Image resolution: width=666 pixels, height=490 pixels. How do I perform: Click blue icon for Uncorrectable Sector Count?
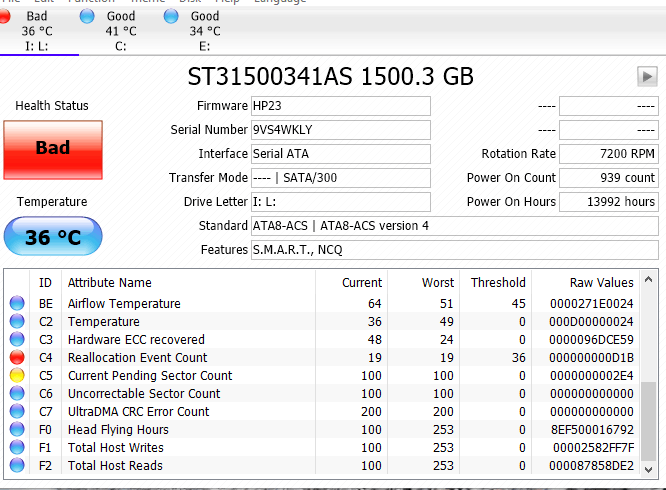pyautogui.click(x=17, y=393)
